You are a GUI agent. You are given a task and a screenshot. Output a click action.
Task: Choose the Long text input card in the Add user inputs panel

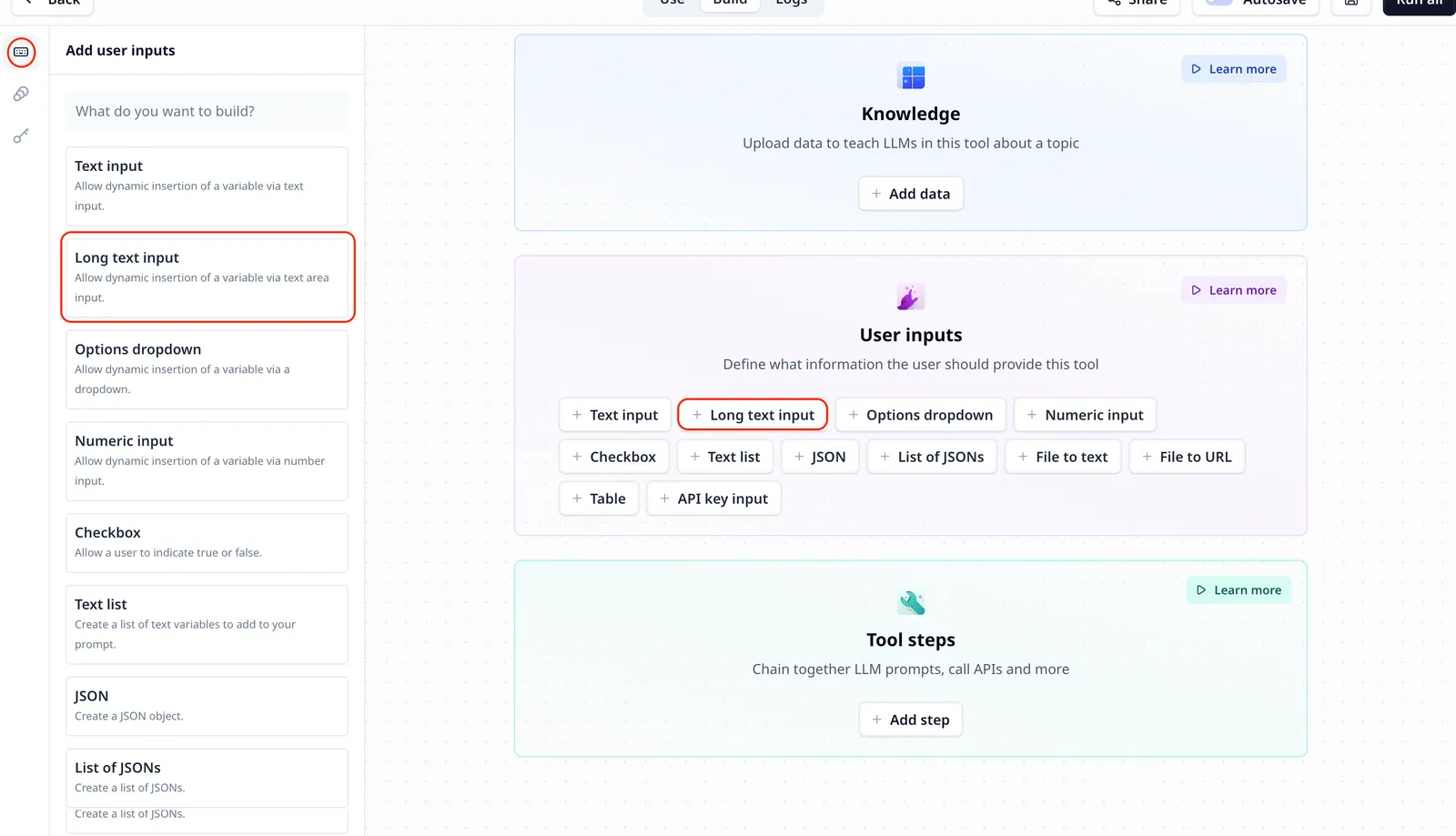click(x=207, y=277)
